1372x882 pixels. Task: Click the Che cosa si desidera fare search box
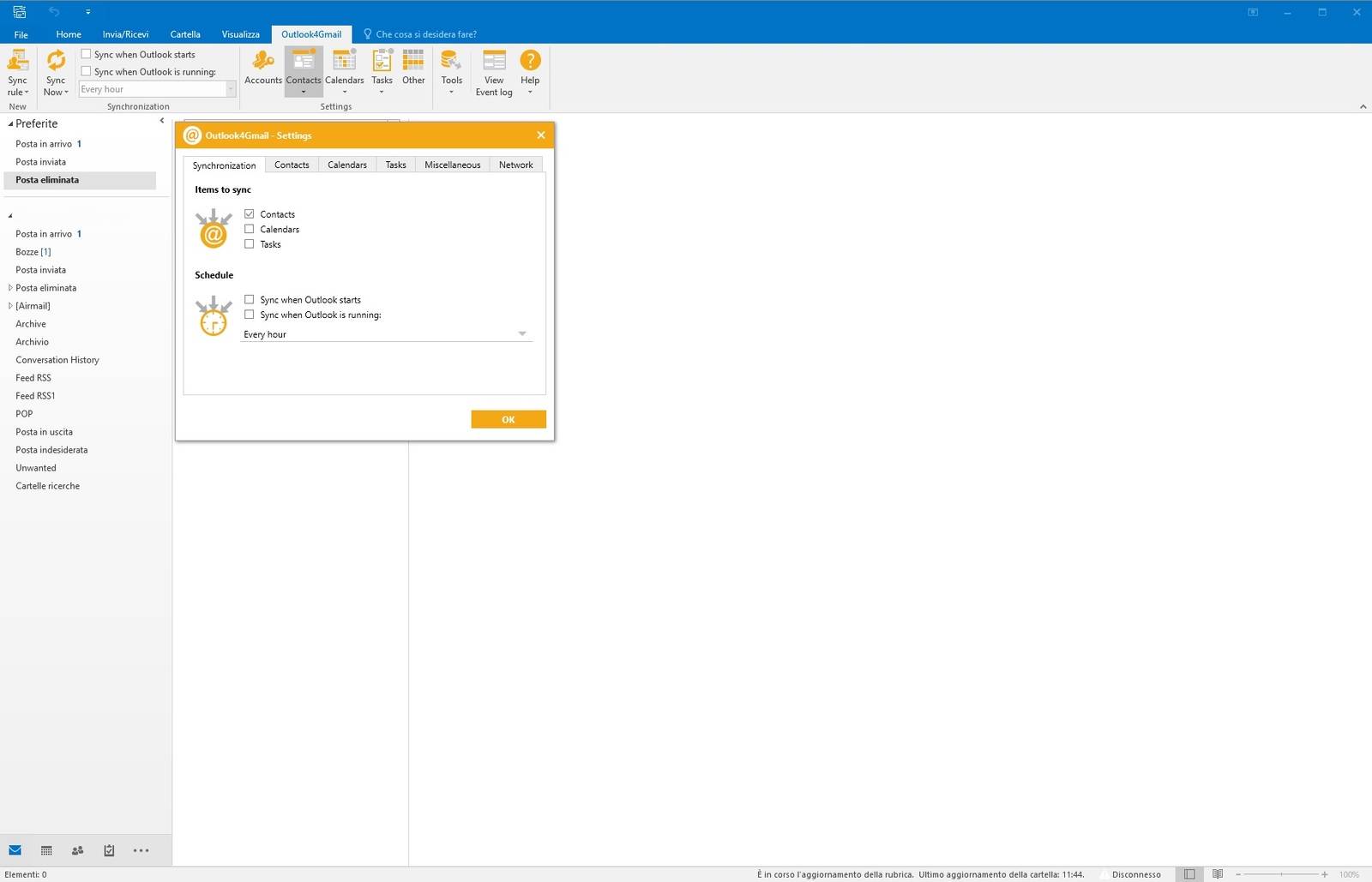tap(420, 34)
